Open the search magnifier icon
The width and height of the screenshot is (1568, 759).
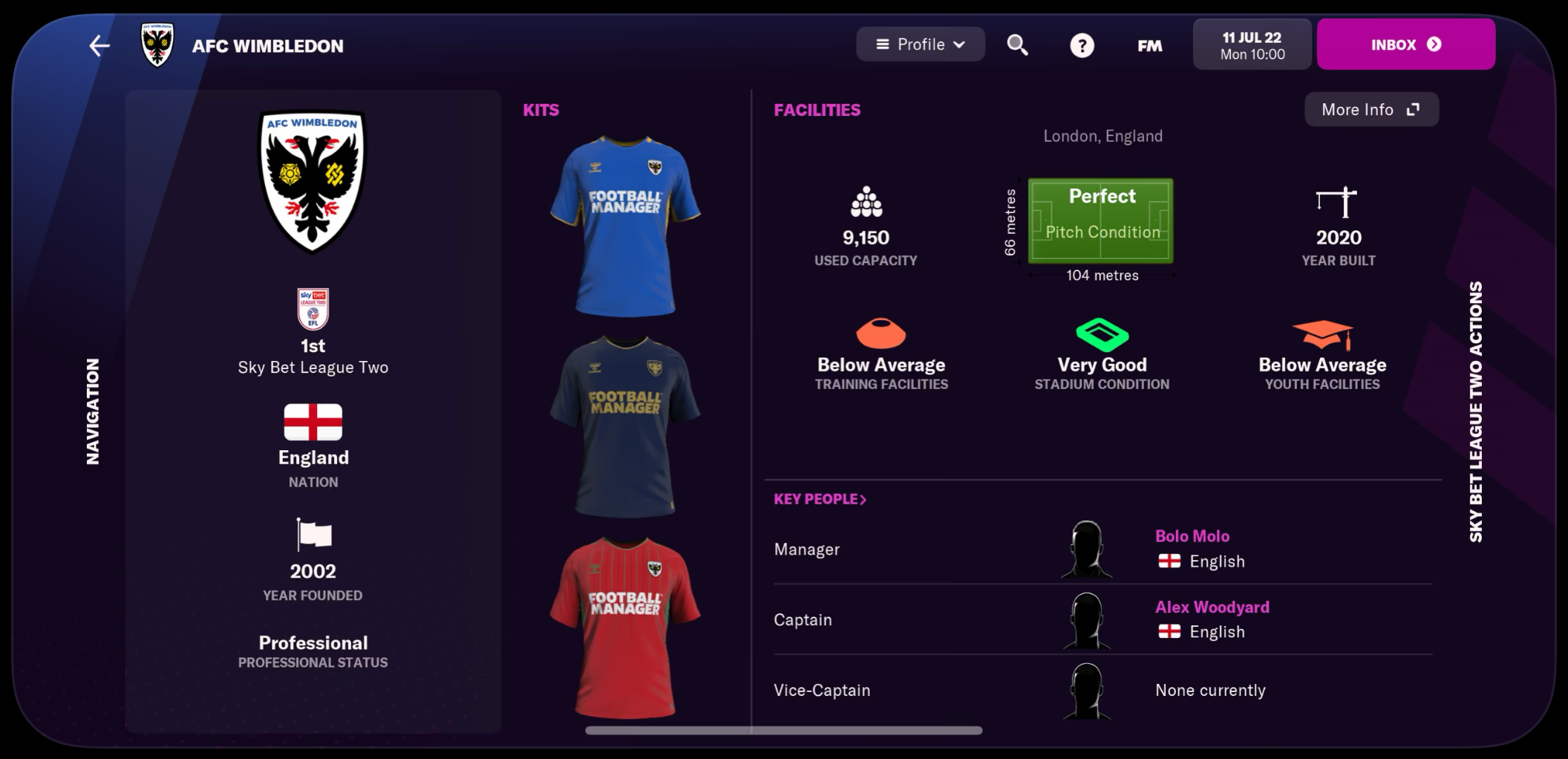click(1017, 45)
